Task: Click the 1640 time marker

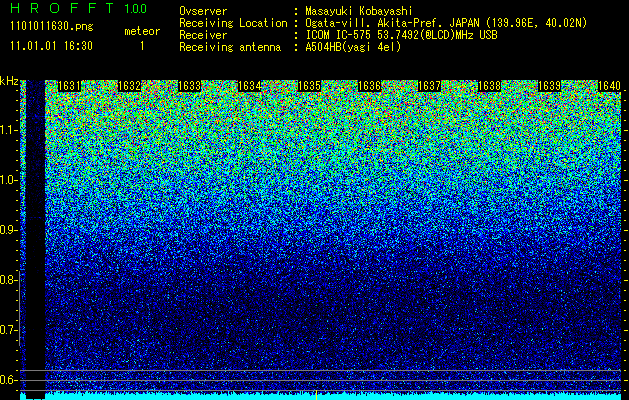Action: pos(609,86)
